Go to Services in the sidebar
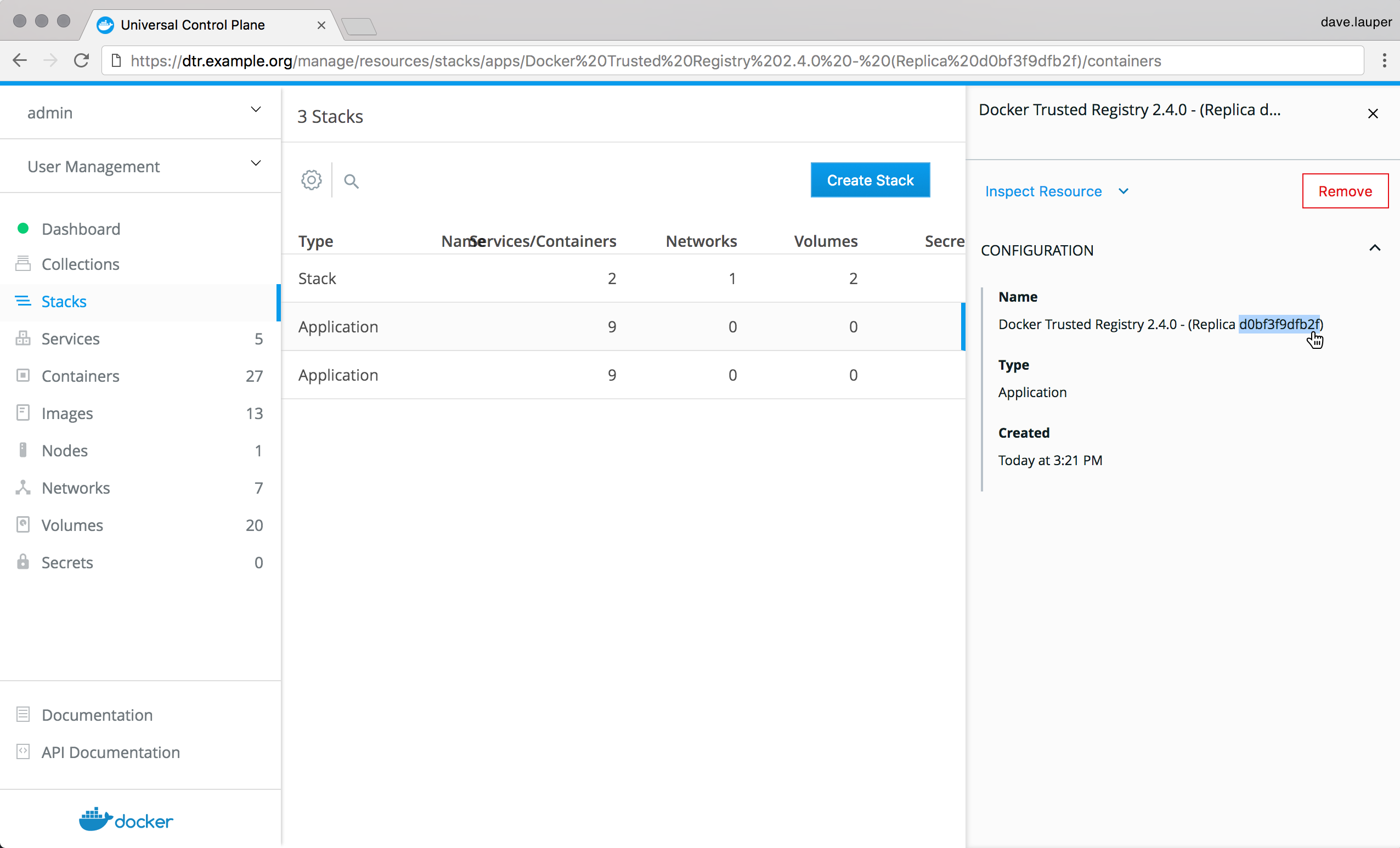Image resolution: width=1400 pixels, height=848 pixels. 70,338
